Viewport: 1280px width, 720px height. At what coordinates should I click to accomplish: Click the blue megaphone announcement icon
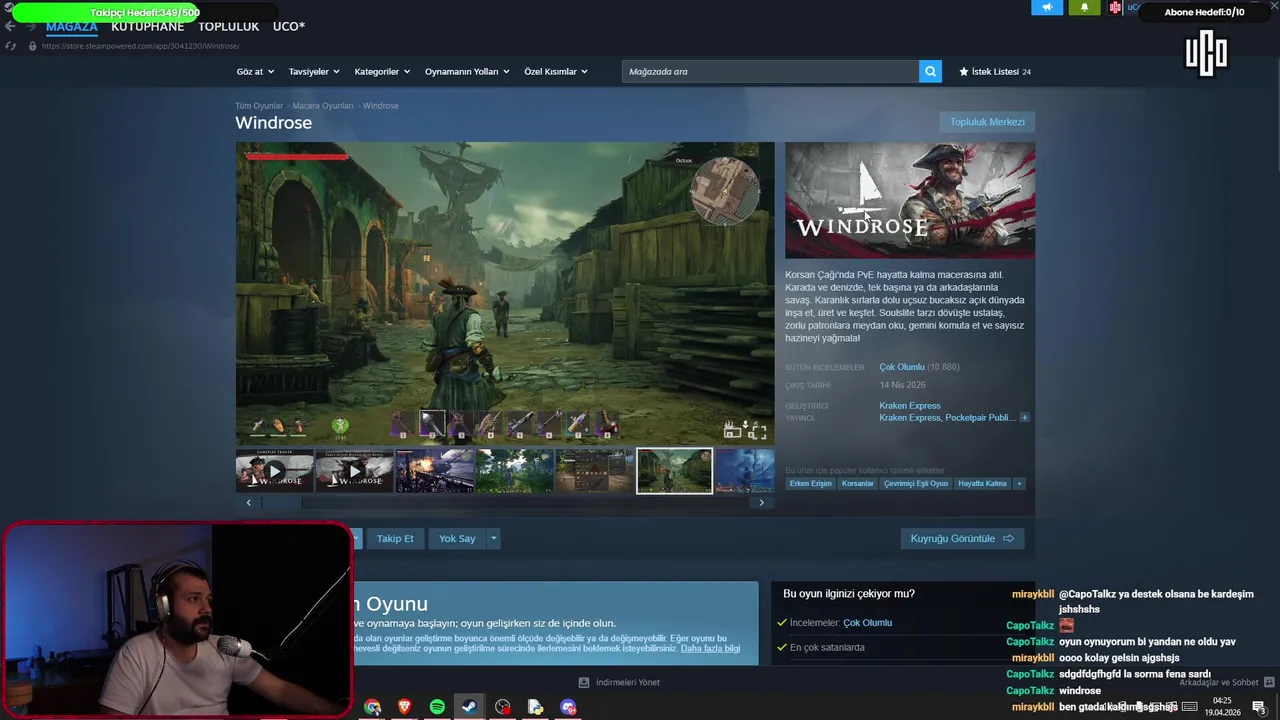point(1047,7)
